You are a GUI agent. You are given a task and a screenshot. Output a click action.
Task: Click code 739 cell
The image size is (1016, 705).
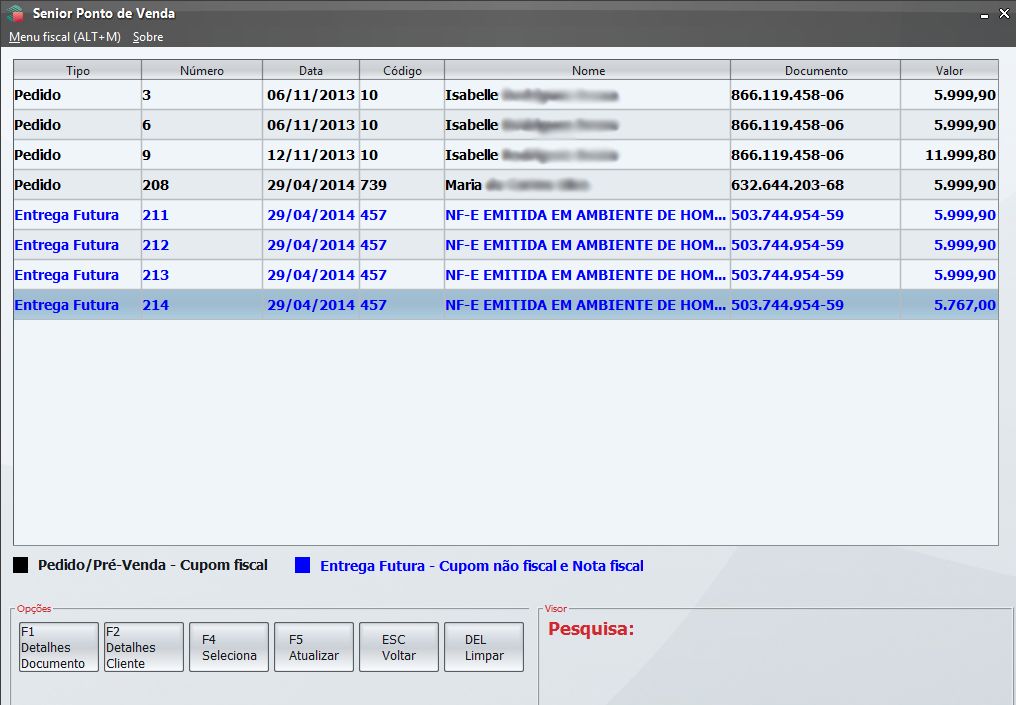402,185
